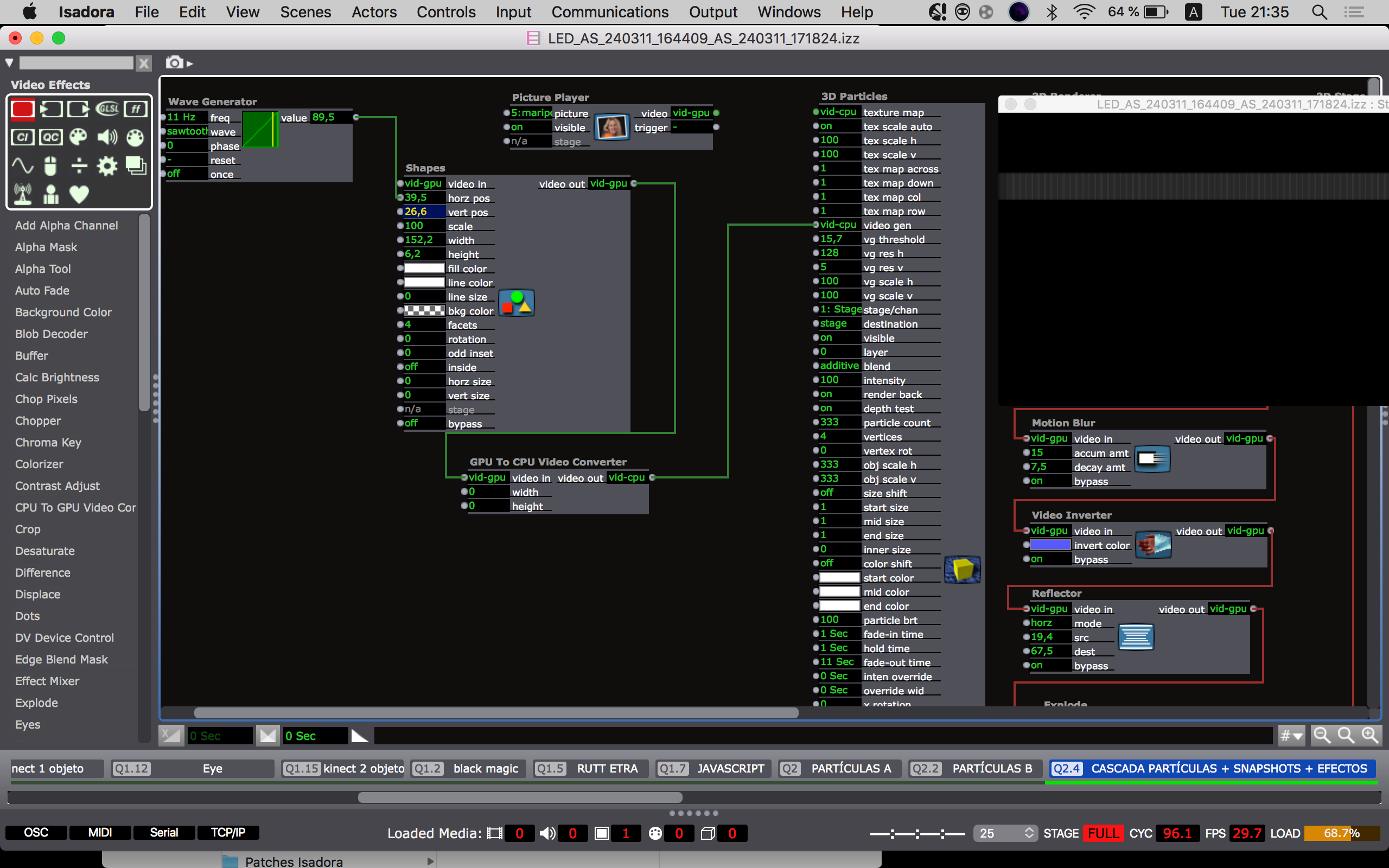Select the gear control toolbox group
The image size is (1389, 868).
[107, 166]
